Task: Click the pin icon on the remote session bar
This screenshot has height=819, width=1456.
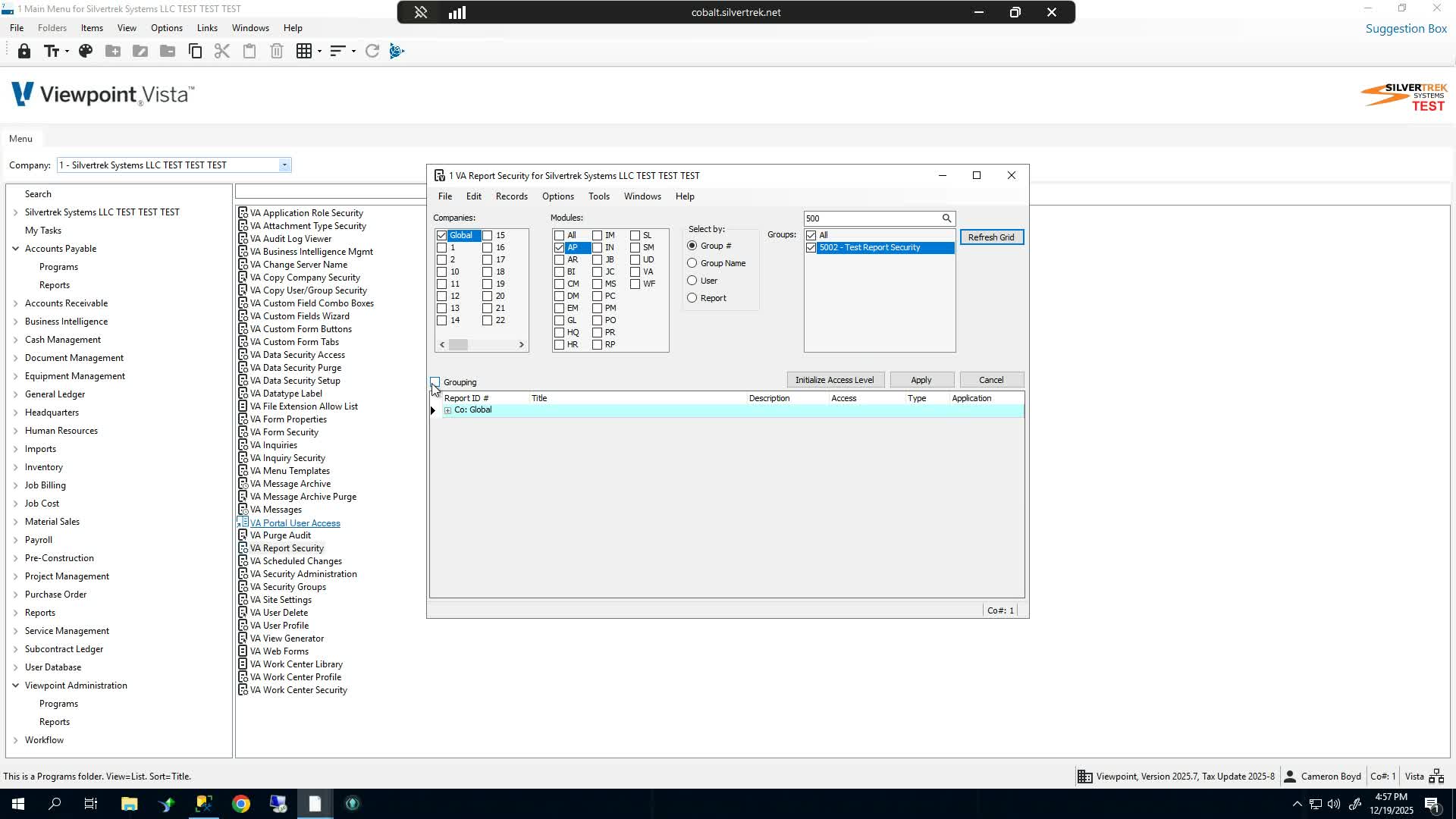Action: point(421,12)
